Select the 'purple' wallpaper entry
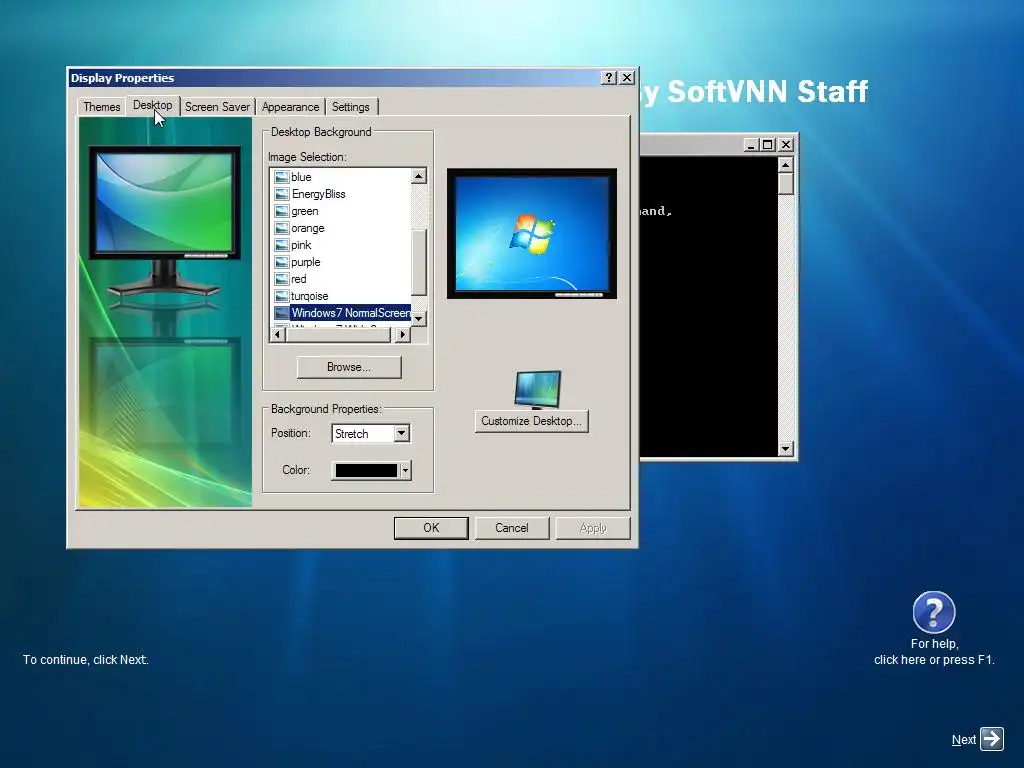 306,262
